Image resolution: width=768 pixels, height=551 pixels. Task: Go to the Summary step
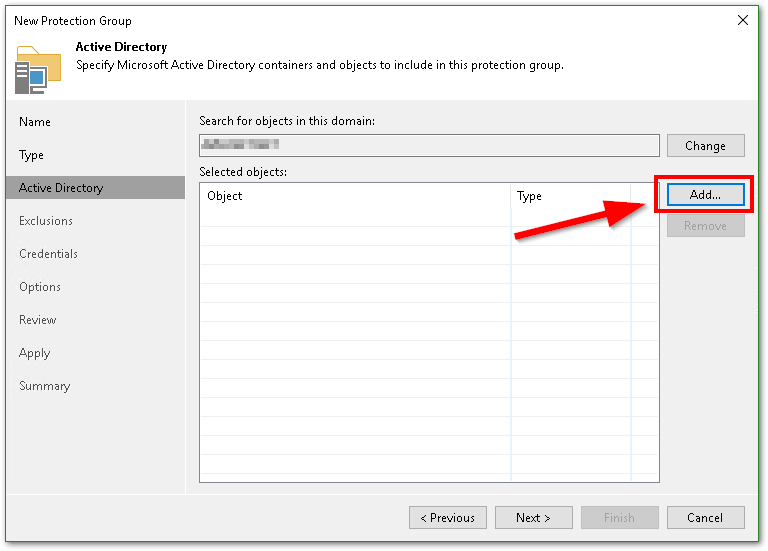pyautogui.click(x=45, y=386)
